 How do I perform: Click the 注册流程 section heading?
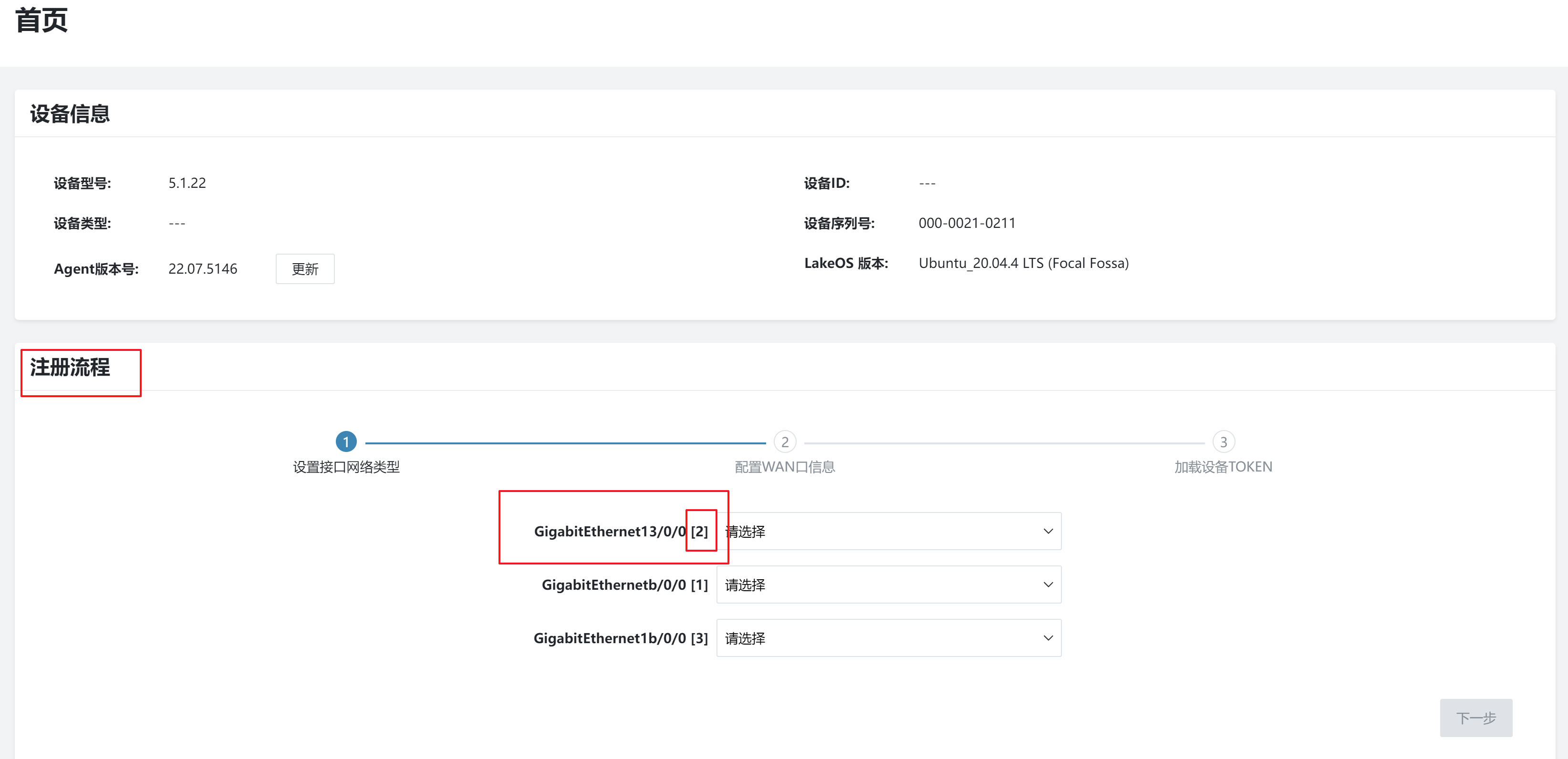pyautogui.click(x=70, y=367)
